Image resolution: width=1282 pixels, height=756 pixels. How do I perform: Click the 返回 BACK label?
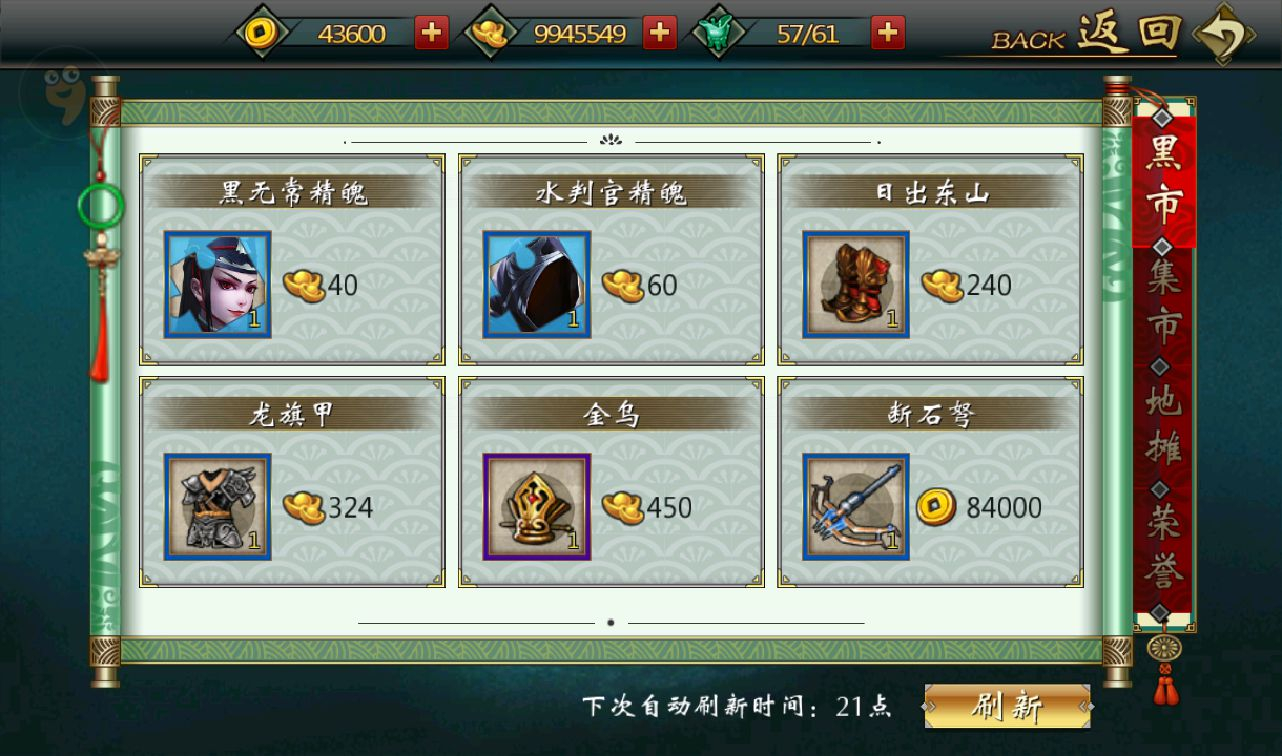click(x=1086, y=35)
